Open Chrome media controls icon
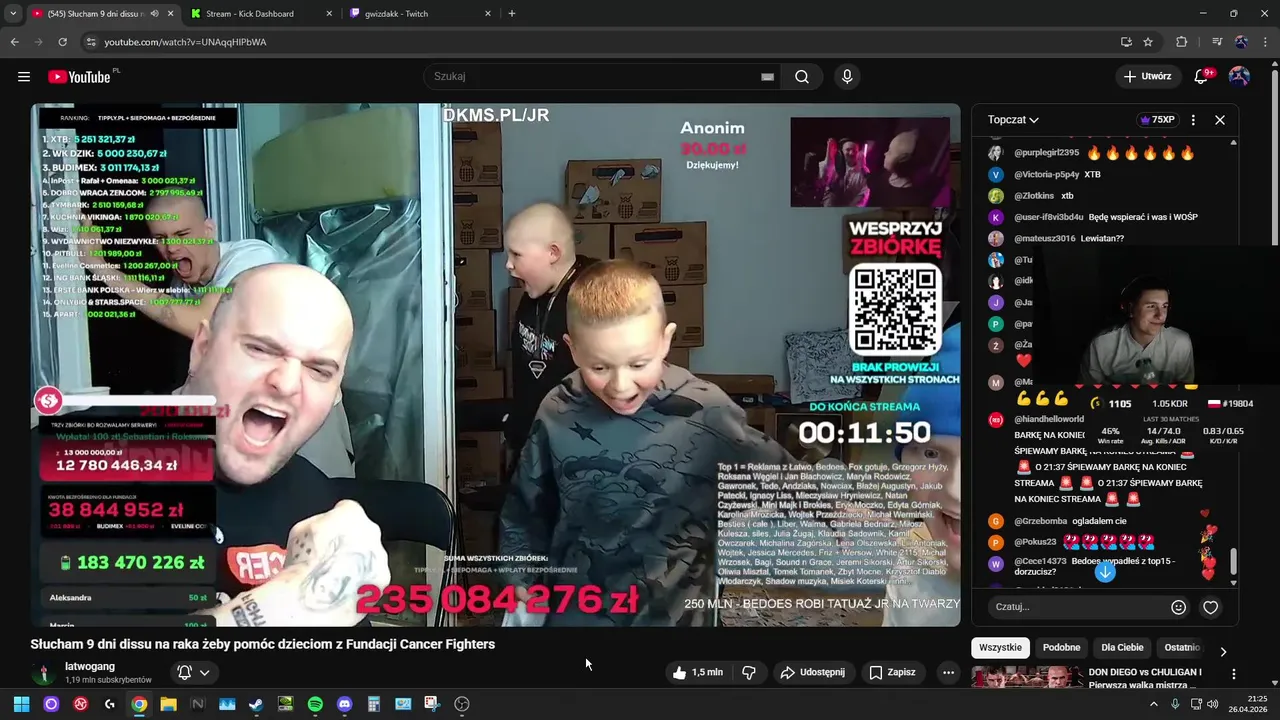Screen dimensions: 1280x720 1217,42
